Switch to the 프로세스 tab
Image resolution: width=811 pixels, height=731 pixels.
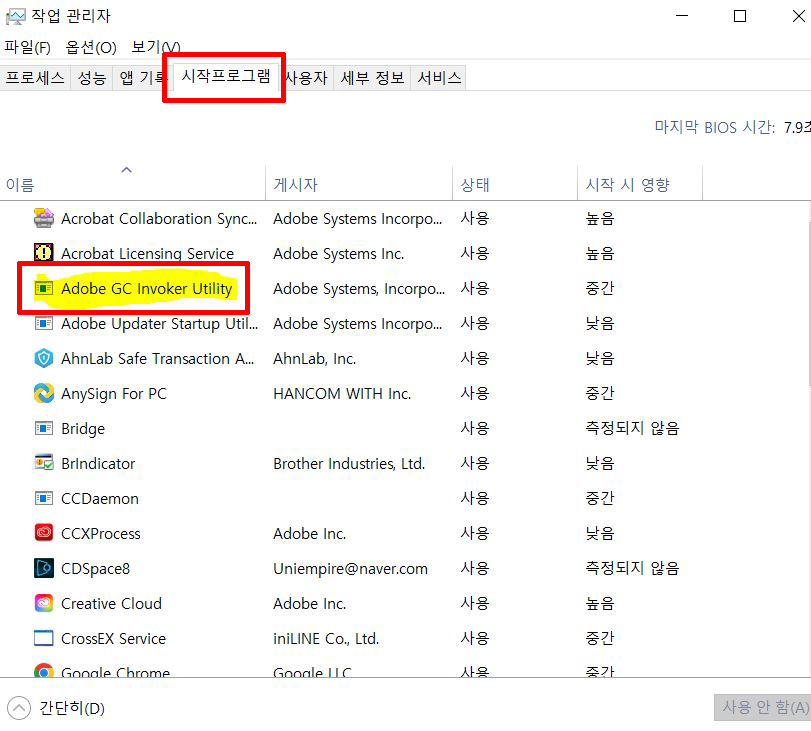[x=35, y=78]
